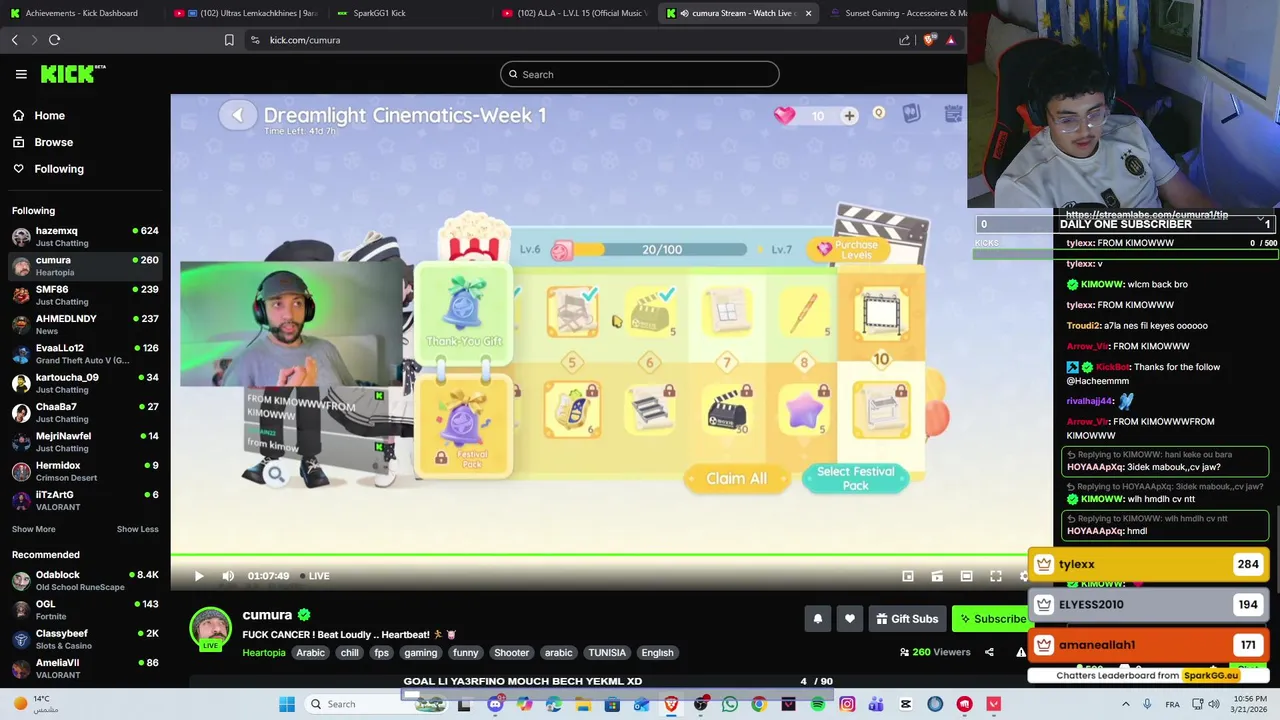This screenshot has width=1280, height=720.
Task: Open hazemxq channel in the Following list
Action: 85,236
